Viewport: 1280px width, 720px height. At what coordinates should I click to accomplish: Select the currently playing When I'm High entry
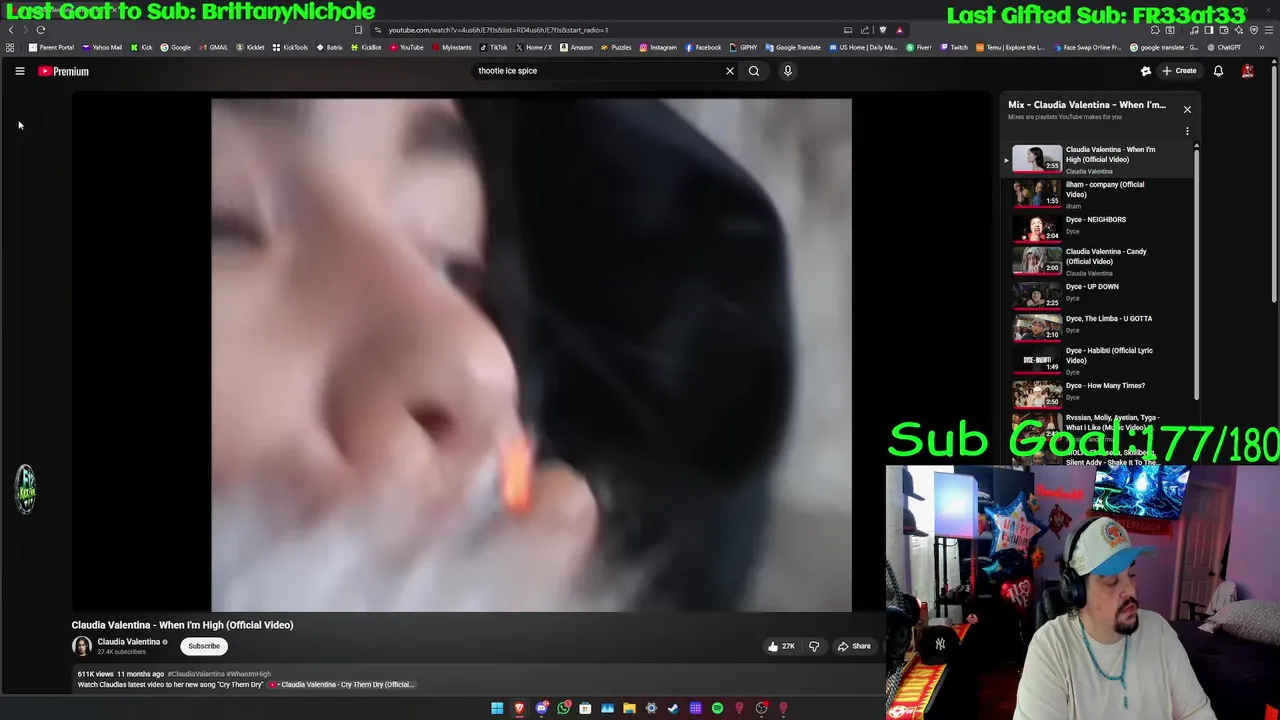tap(1098, 160)
